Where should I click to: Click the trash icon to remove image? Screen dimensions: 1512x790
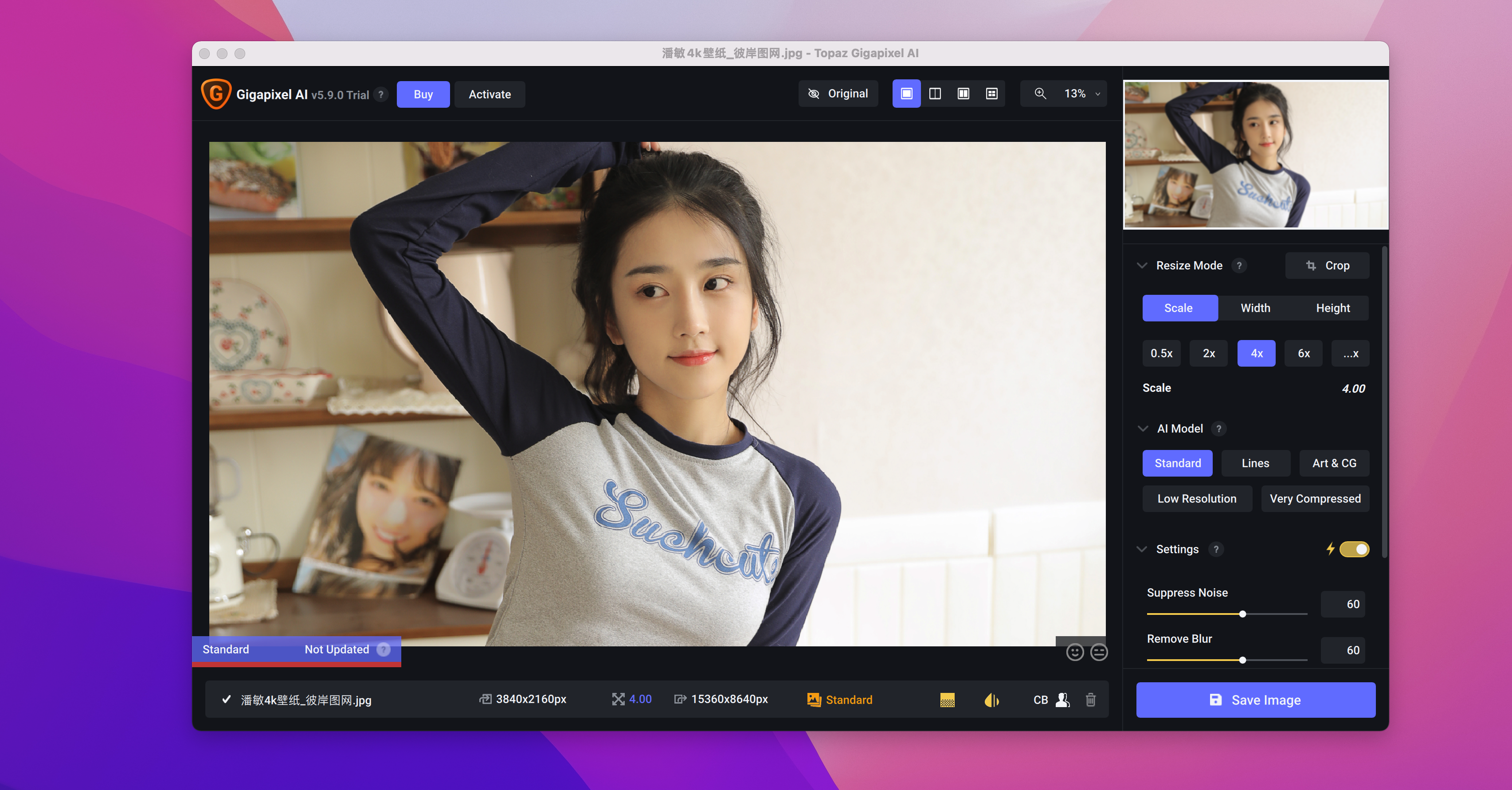[x=1091, y=700]
